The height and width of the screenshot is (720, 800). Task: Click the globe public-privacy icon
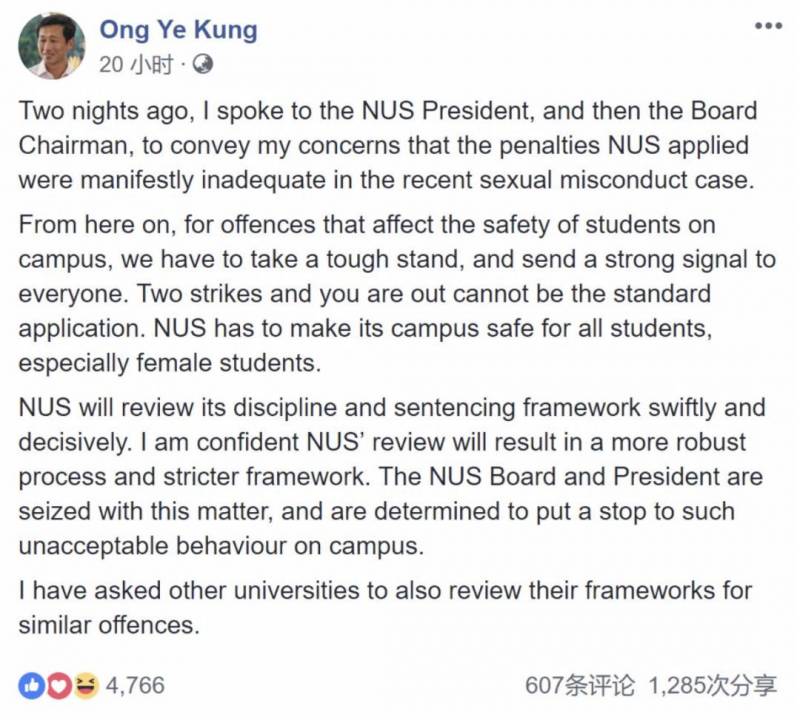pyautogui.click(x=202, y=65)
